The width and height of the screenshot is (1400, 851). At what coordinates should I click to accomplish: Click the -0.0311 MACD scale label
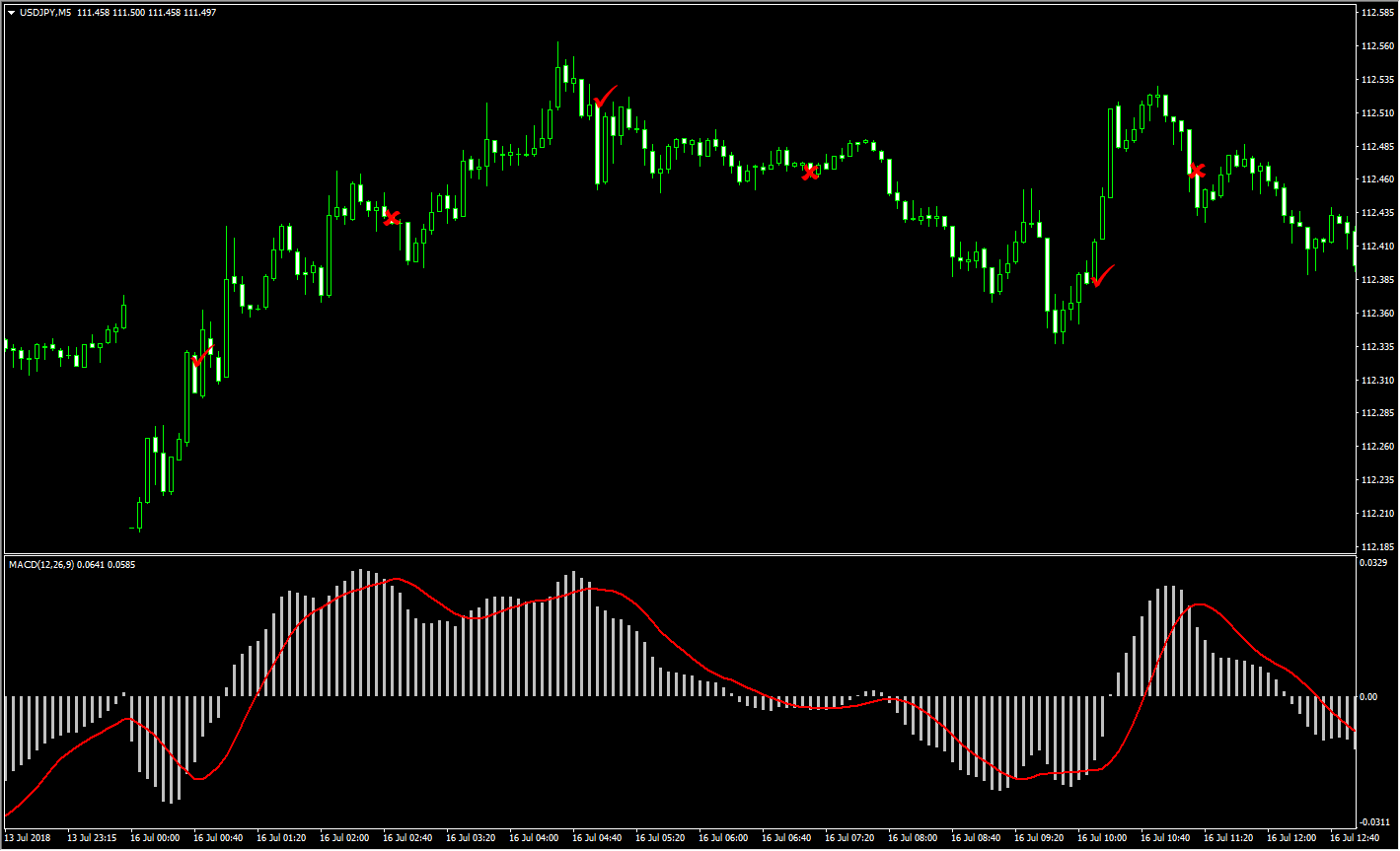pos(1375,822)
